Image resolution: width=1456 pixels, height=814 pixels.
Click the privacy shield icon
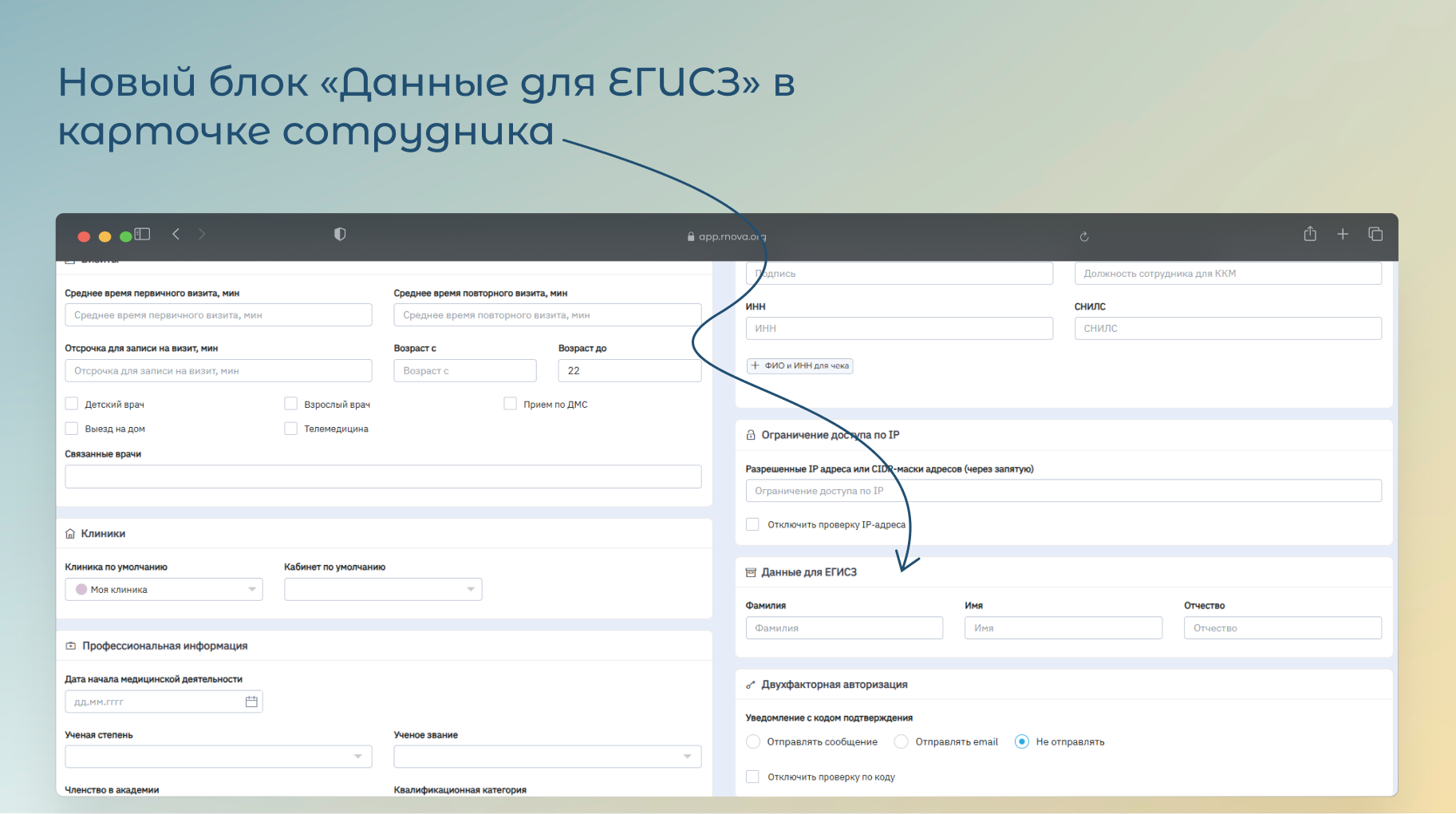(340, 234)
